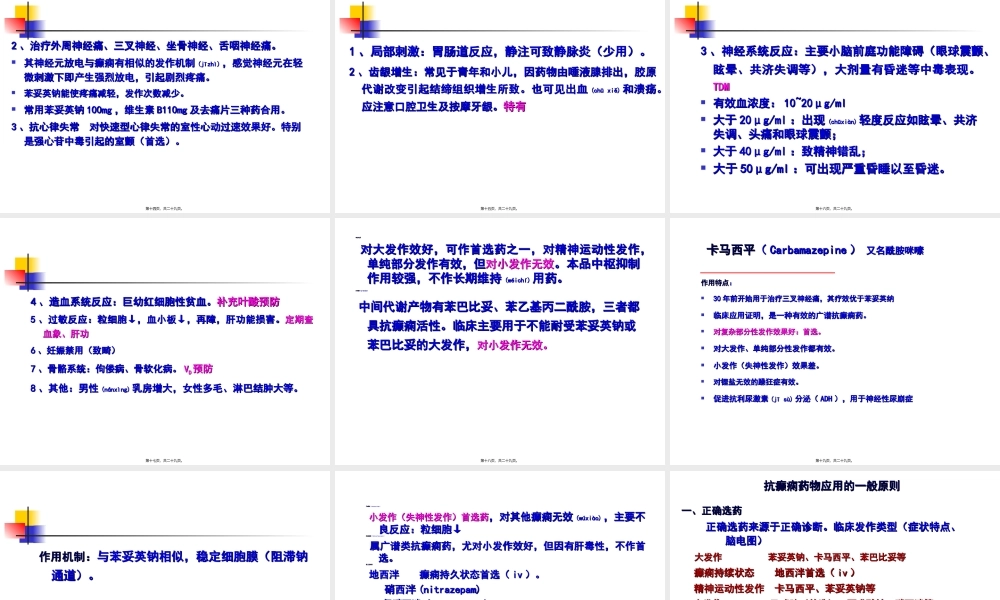Click the yellow square icon on slide two
Image resolution: width=1000 pixels, height=600 pixels.
tap(357, 13)
